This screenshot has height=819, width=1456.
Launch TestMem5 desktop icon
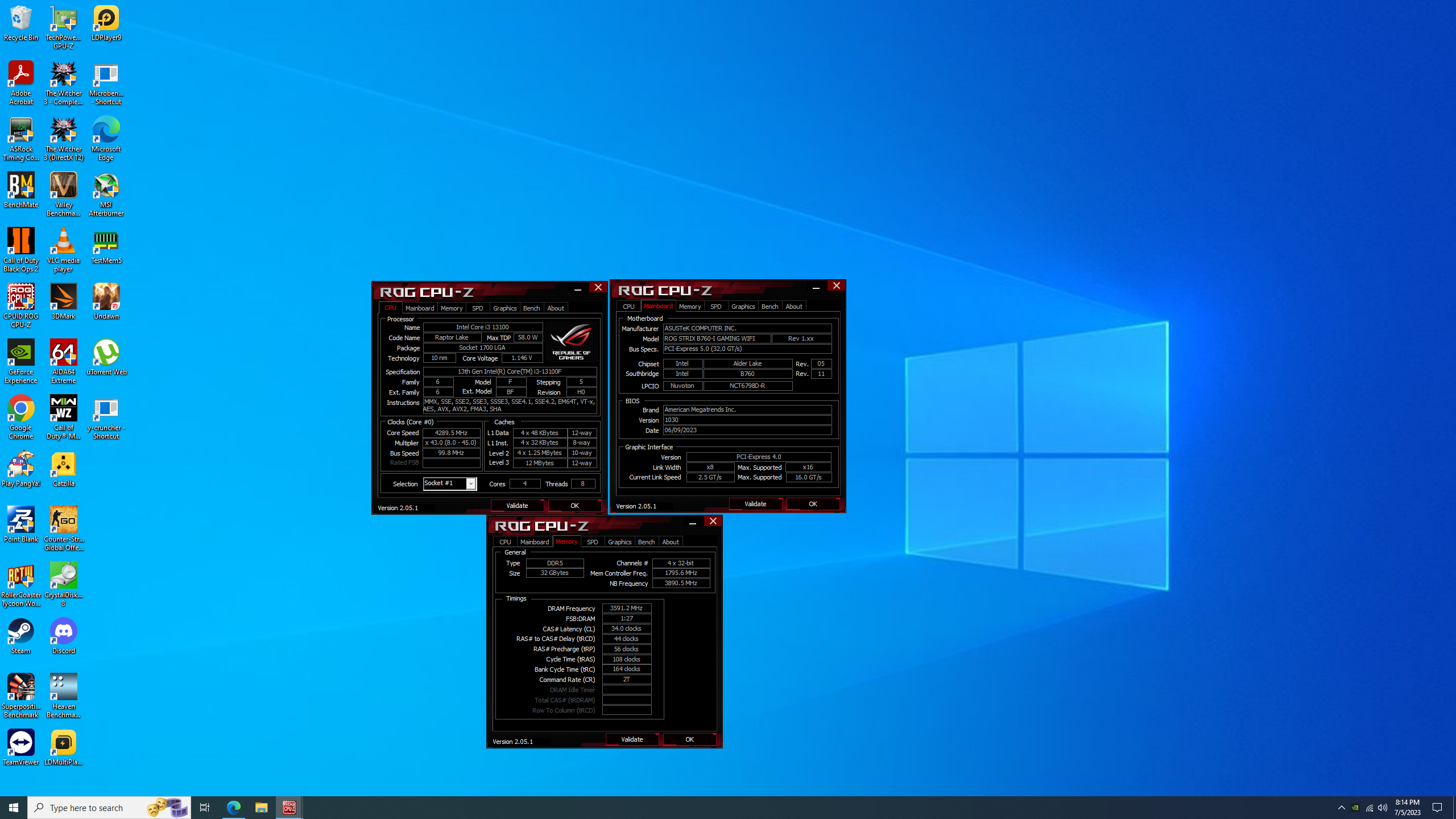[106, 246]
